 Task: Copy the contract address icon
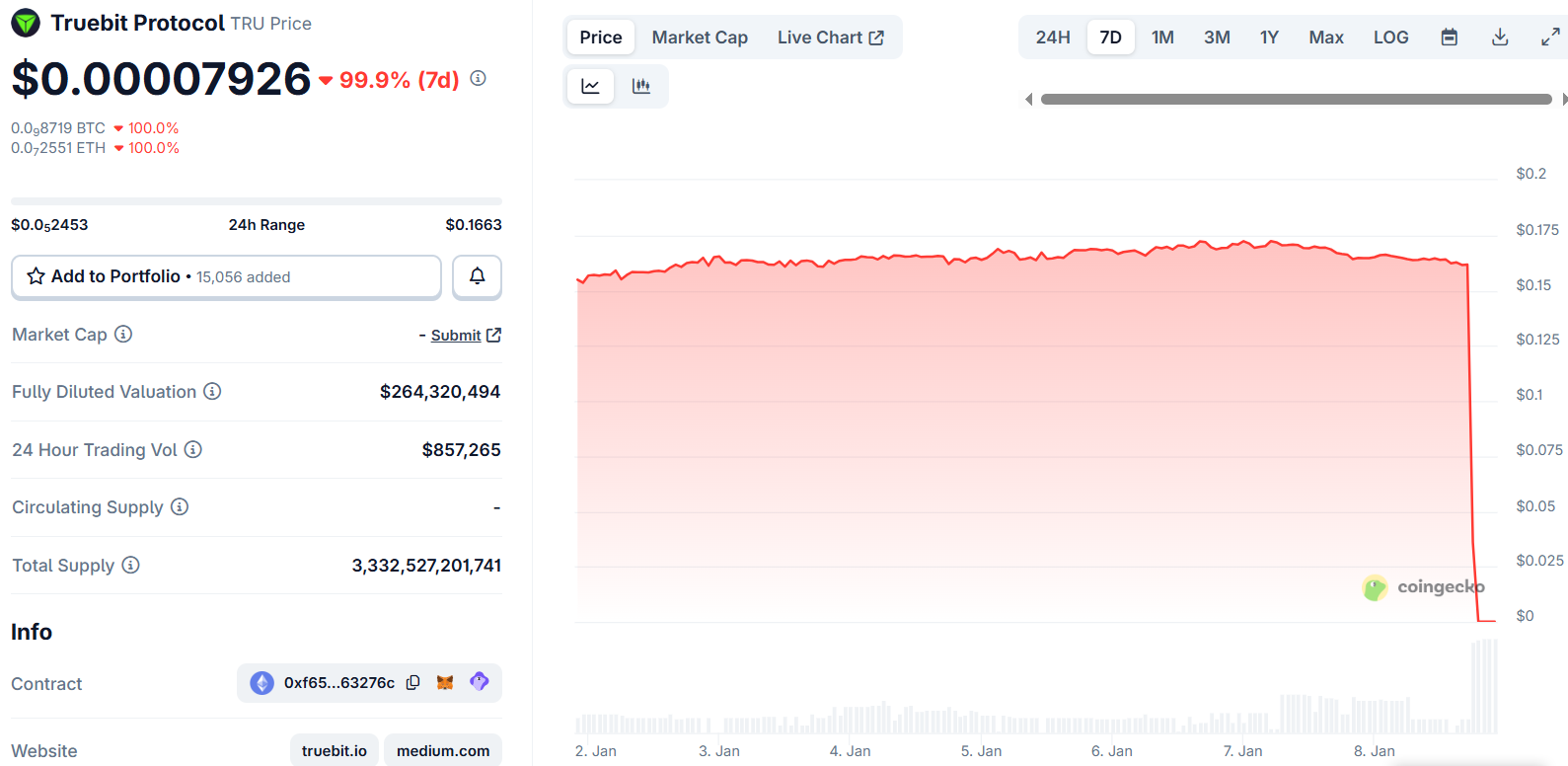413,682
